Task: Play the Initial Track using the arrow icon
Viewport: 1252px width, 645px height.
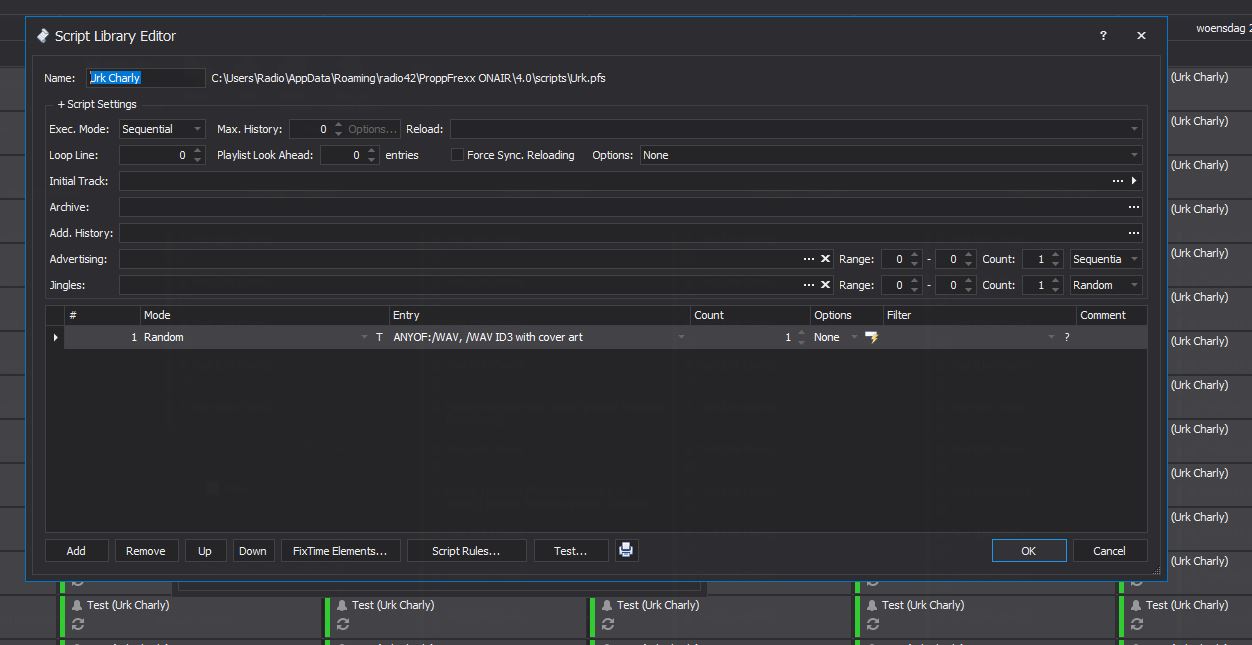Action: (1134, 181)
